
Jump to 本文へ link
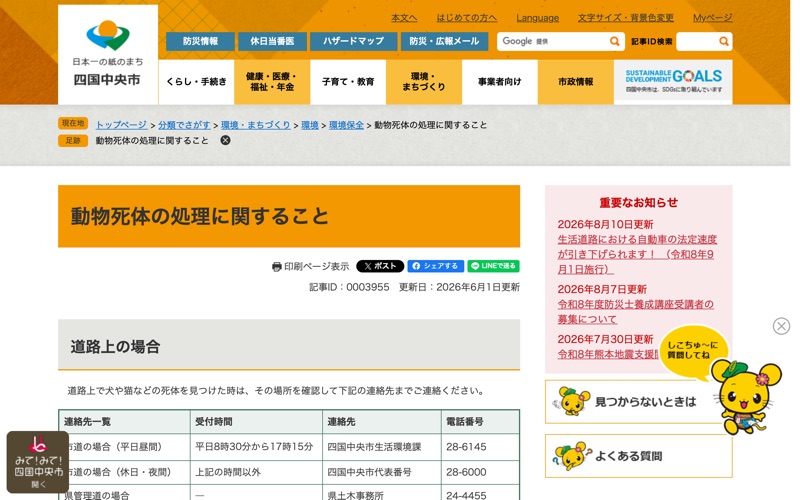coord(404,18)
